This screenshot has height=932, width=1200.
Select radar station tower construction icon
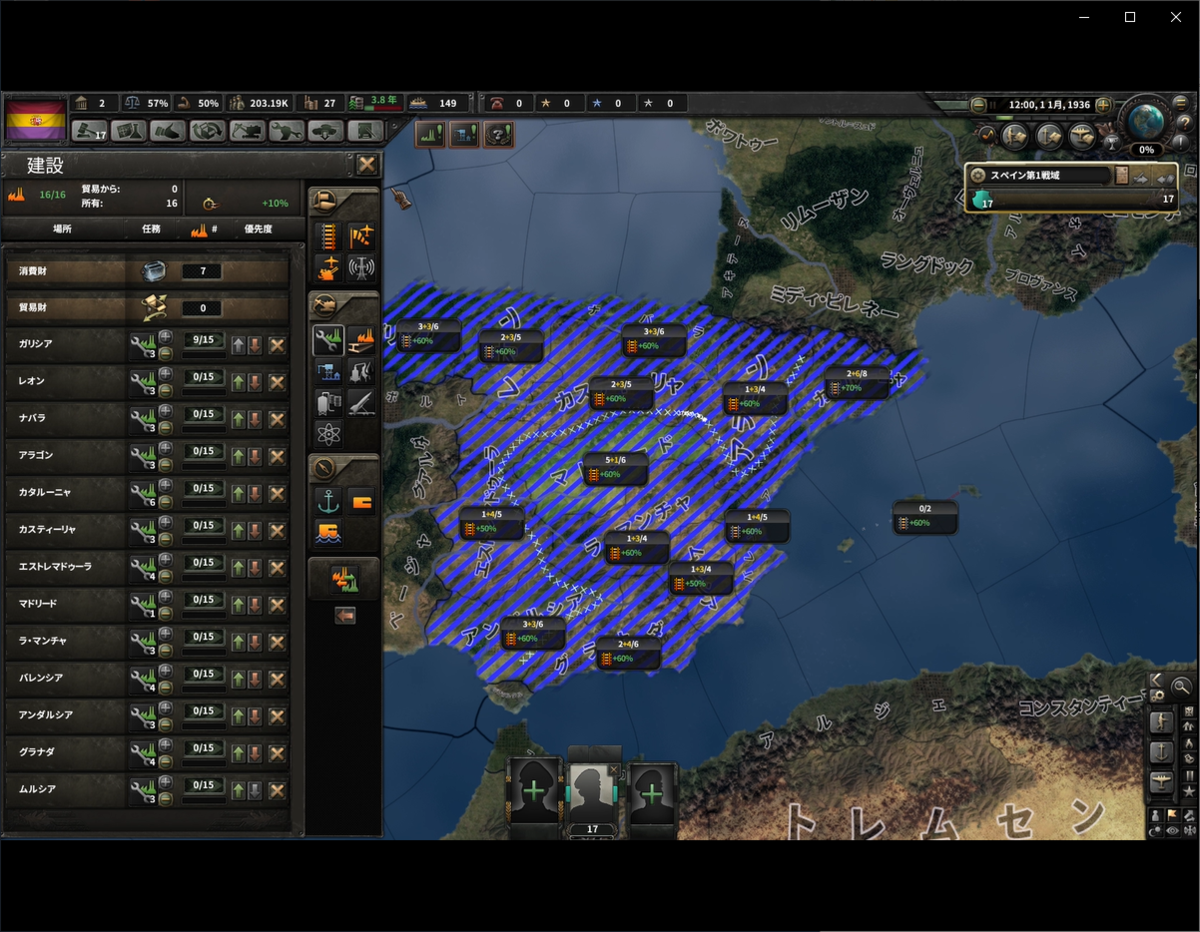pos(361,269)
